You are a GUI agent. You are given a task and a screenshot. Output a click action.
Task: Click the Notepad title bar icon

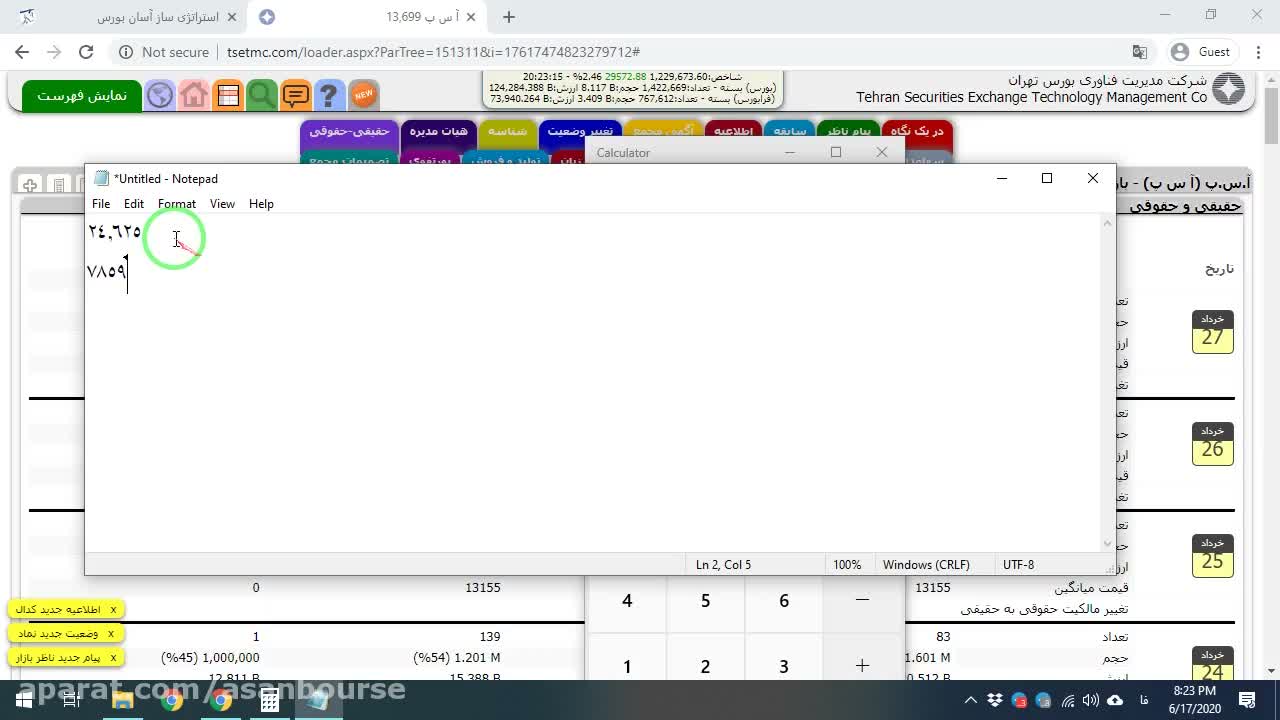[x=101, y=178]
